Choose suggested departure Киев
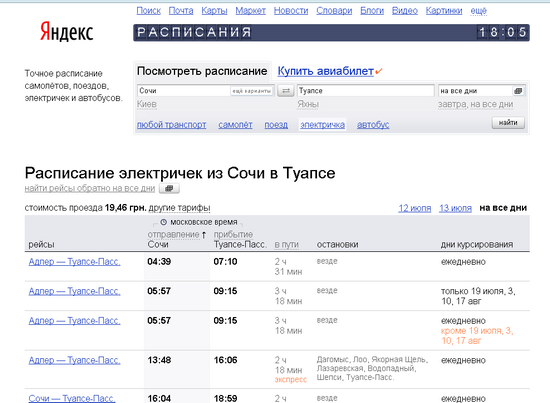 (x=147, y=104)
